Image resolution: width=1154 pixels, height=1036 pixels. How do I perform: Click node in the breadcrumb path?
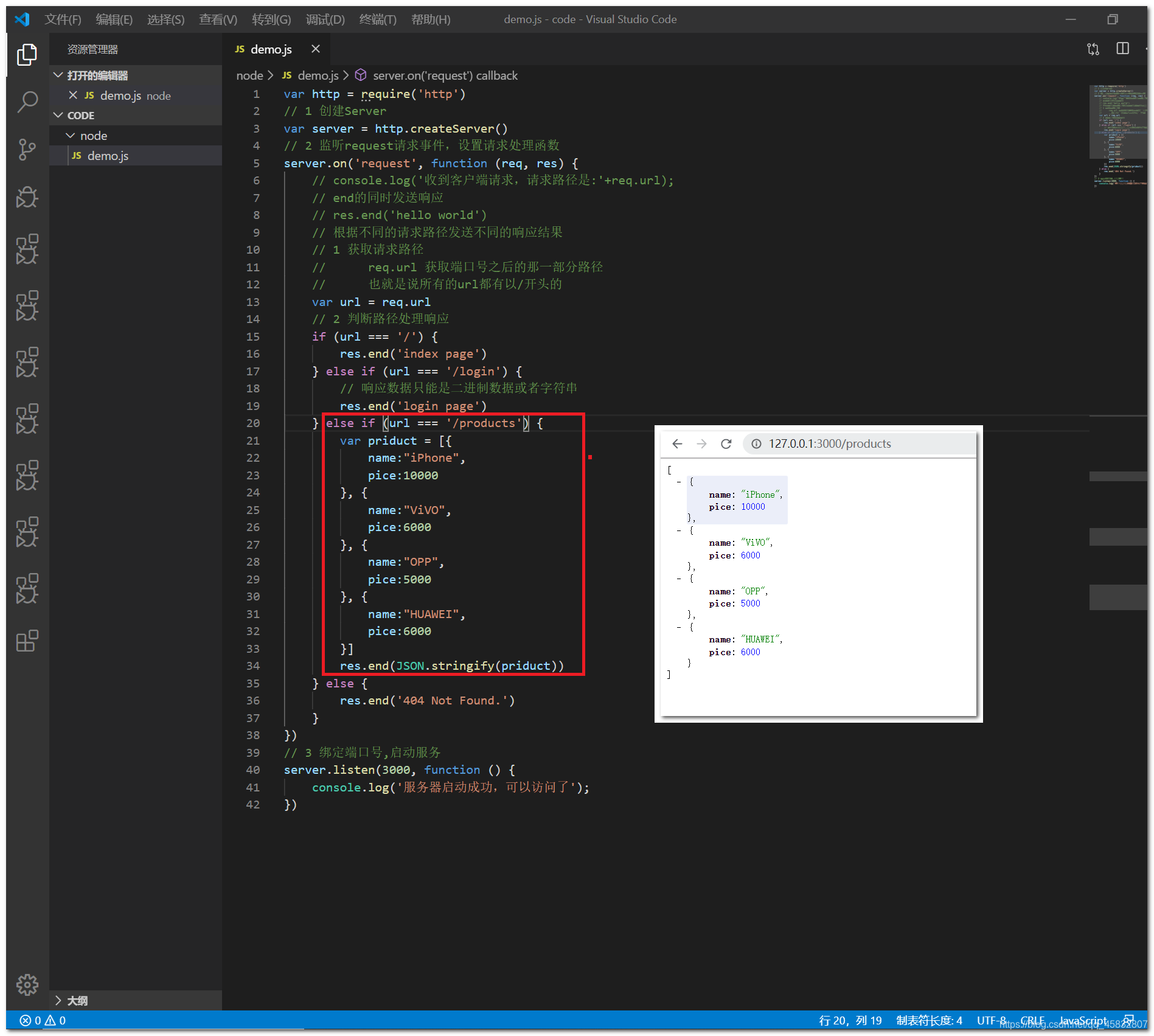coord(249,75)
